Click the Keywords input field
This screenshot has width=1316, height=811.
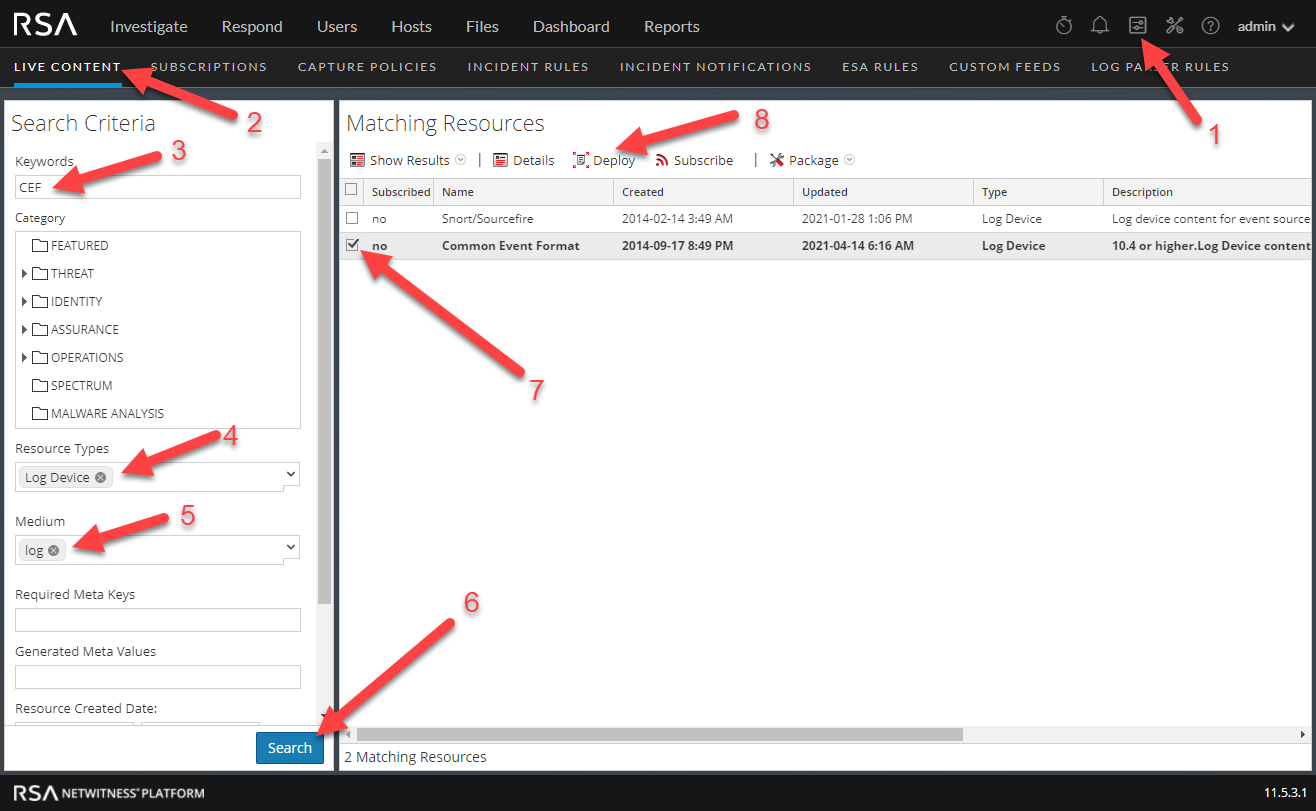[158, 187]
